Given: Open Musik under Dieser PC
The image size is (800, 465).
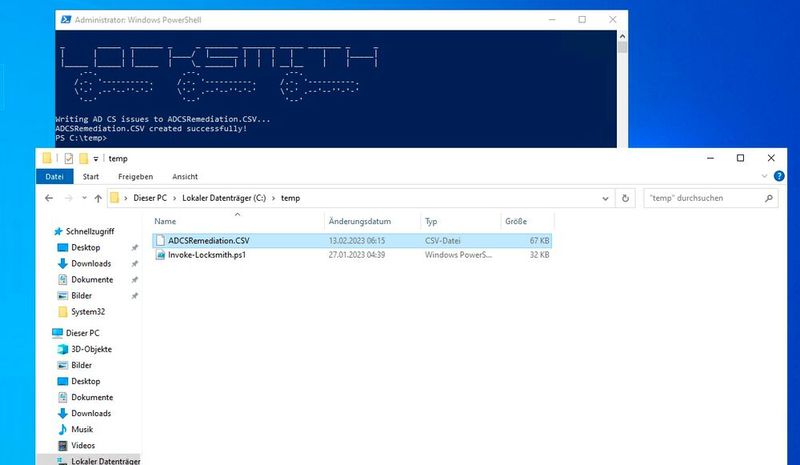Looking at the screenshot, I should (x=82, y=429).
